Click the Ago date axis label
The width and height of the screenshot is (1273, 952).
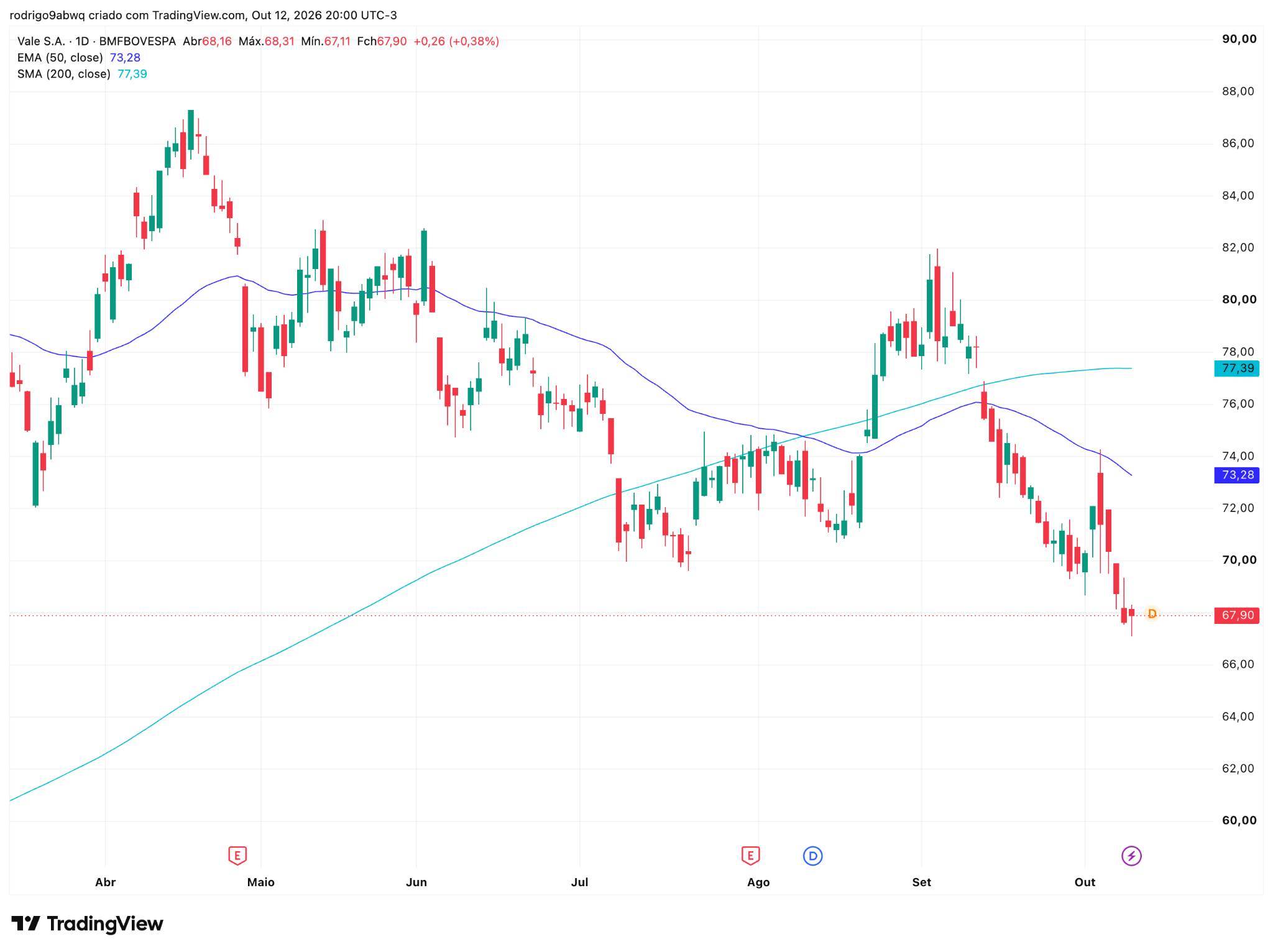[x=758, y=882]
